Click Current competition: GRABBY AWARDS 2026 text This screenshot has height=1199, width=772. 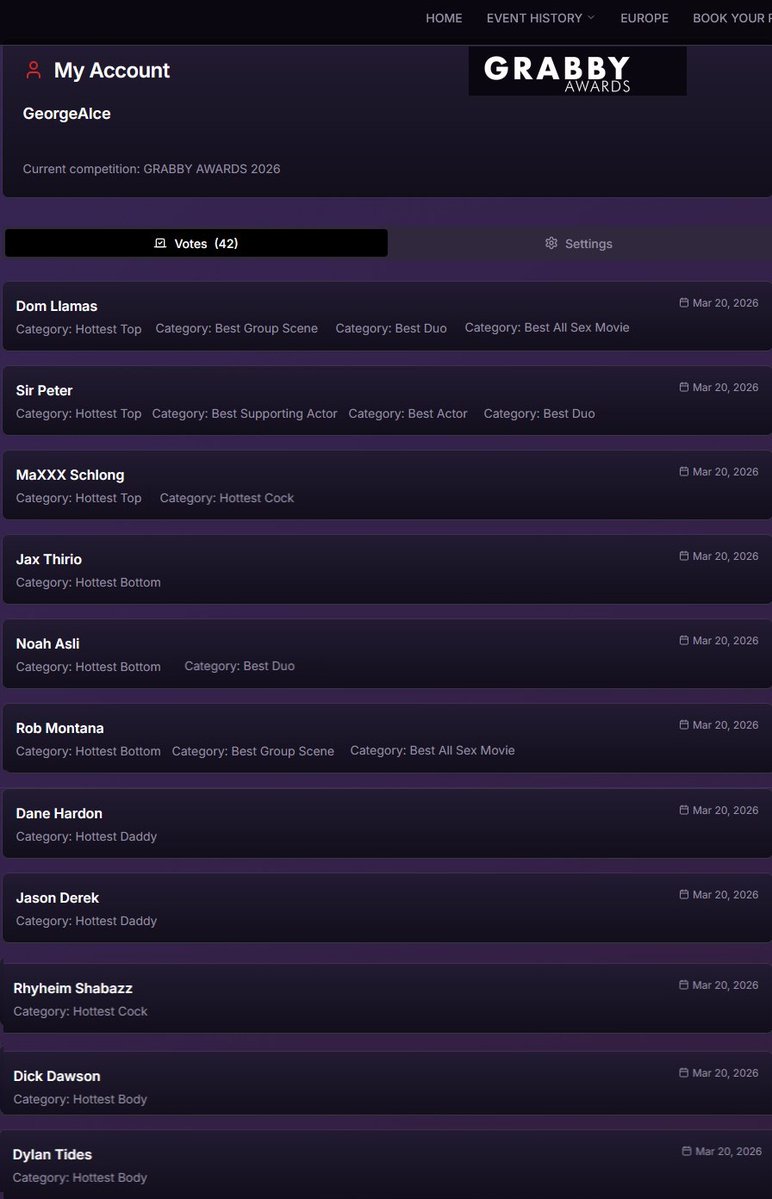(x=151, y=169)
